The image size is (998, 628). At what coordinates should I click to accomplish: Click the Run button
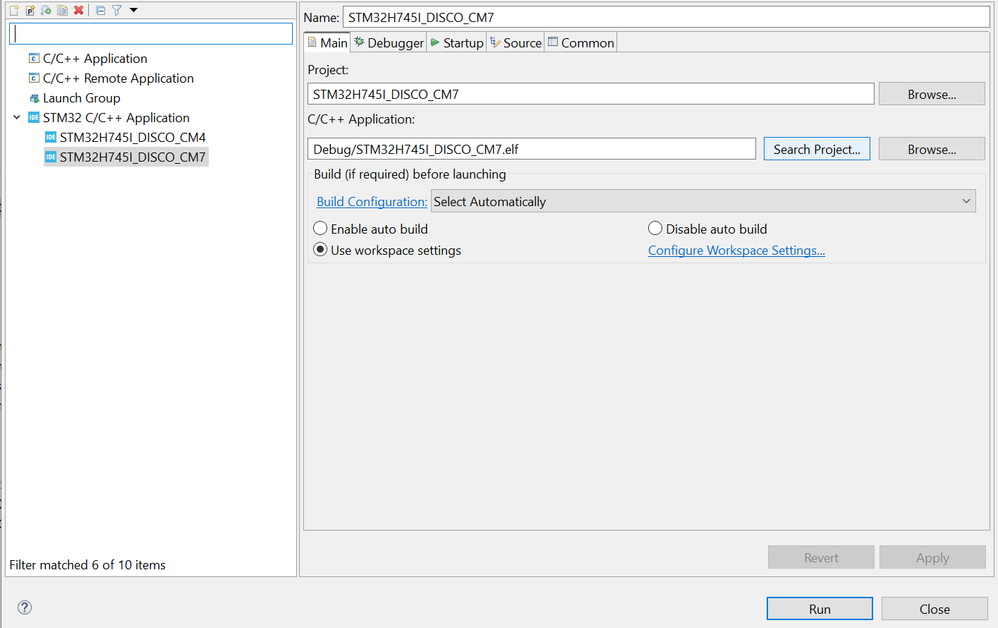pos(820,609)
